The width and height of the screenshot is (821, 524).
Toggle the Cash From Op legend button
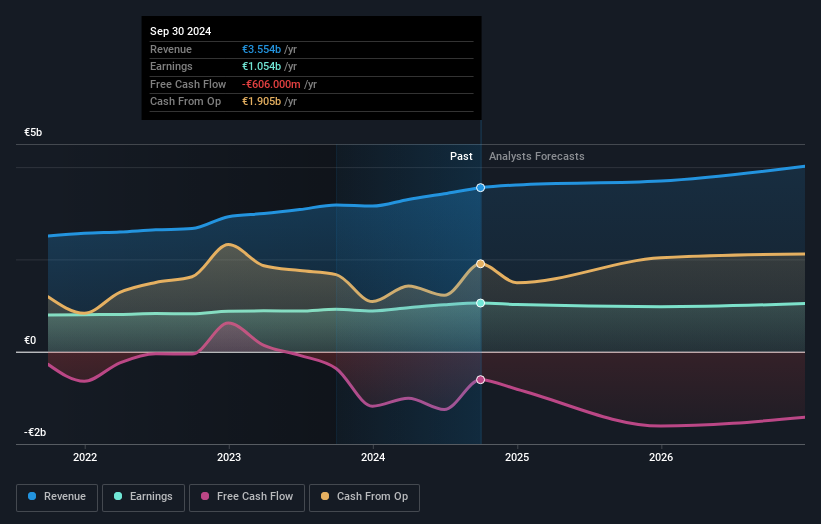(364, 497)
